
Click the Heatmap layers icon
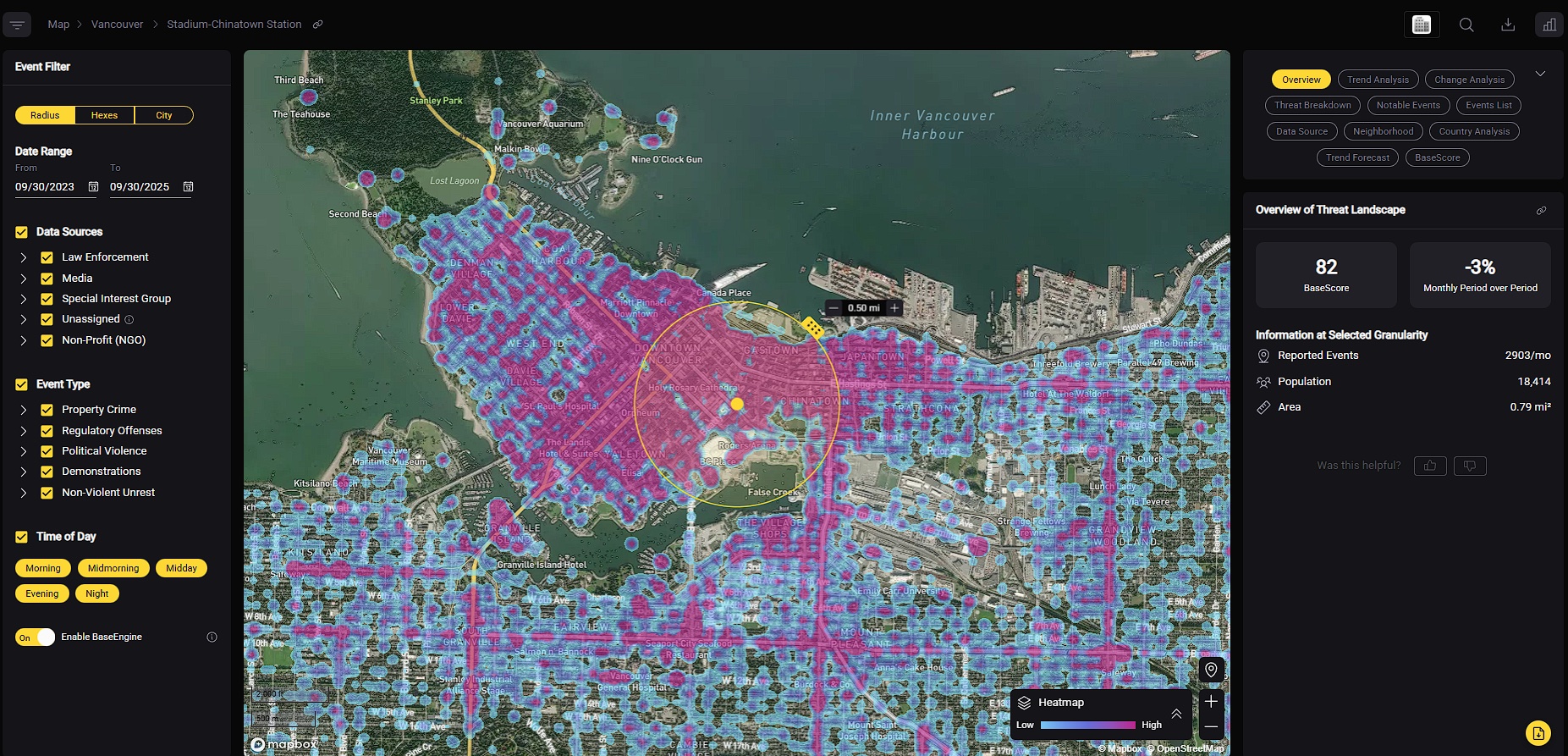point(1024,703)
